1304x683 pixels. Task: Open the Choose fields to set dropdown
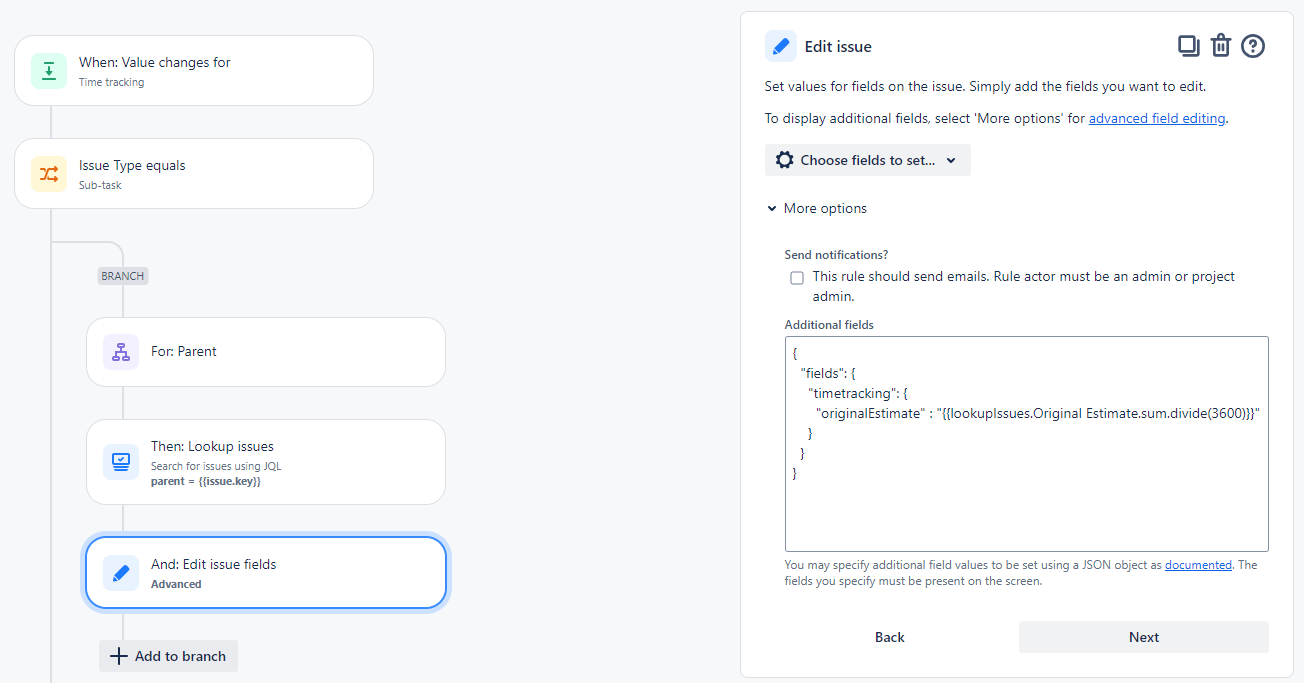(868, 160)
